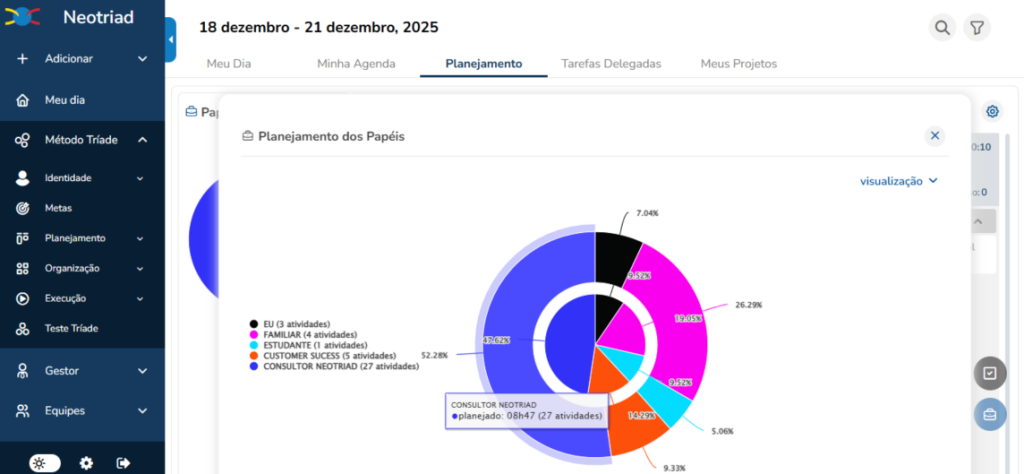Open the search magnifier icon

(941, 28)
